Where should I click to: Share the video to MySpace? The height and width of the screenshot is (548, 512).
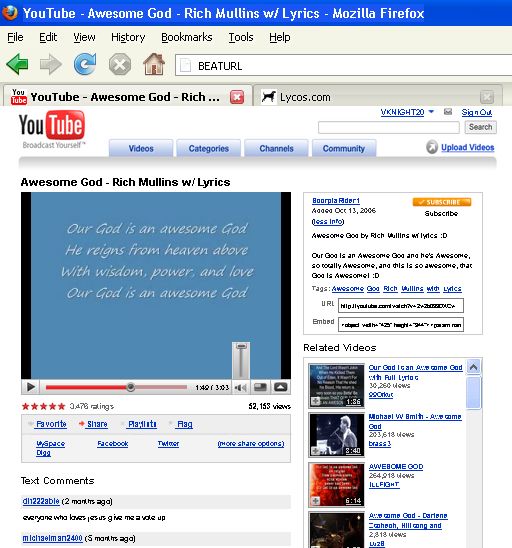click(50, 444)
